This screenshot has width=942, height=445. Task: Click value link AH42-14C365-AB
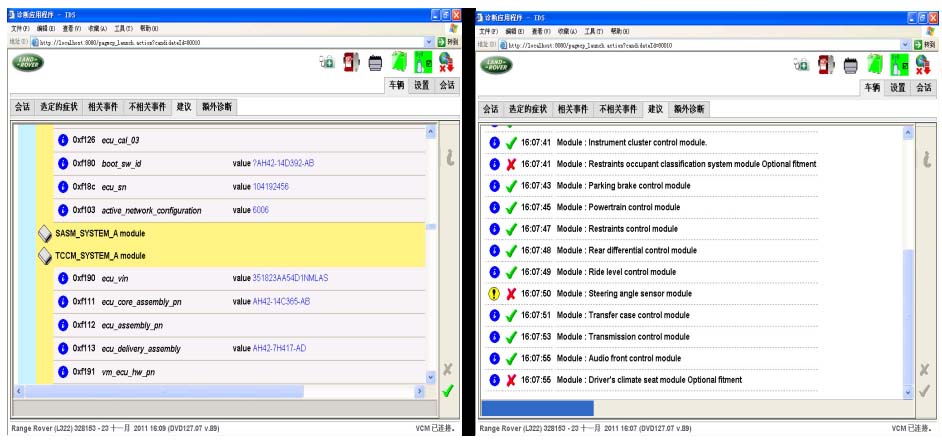tap(281, 301)
